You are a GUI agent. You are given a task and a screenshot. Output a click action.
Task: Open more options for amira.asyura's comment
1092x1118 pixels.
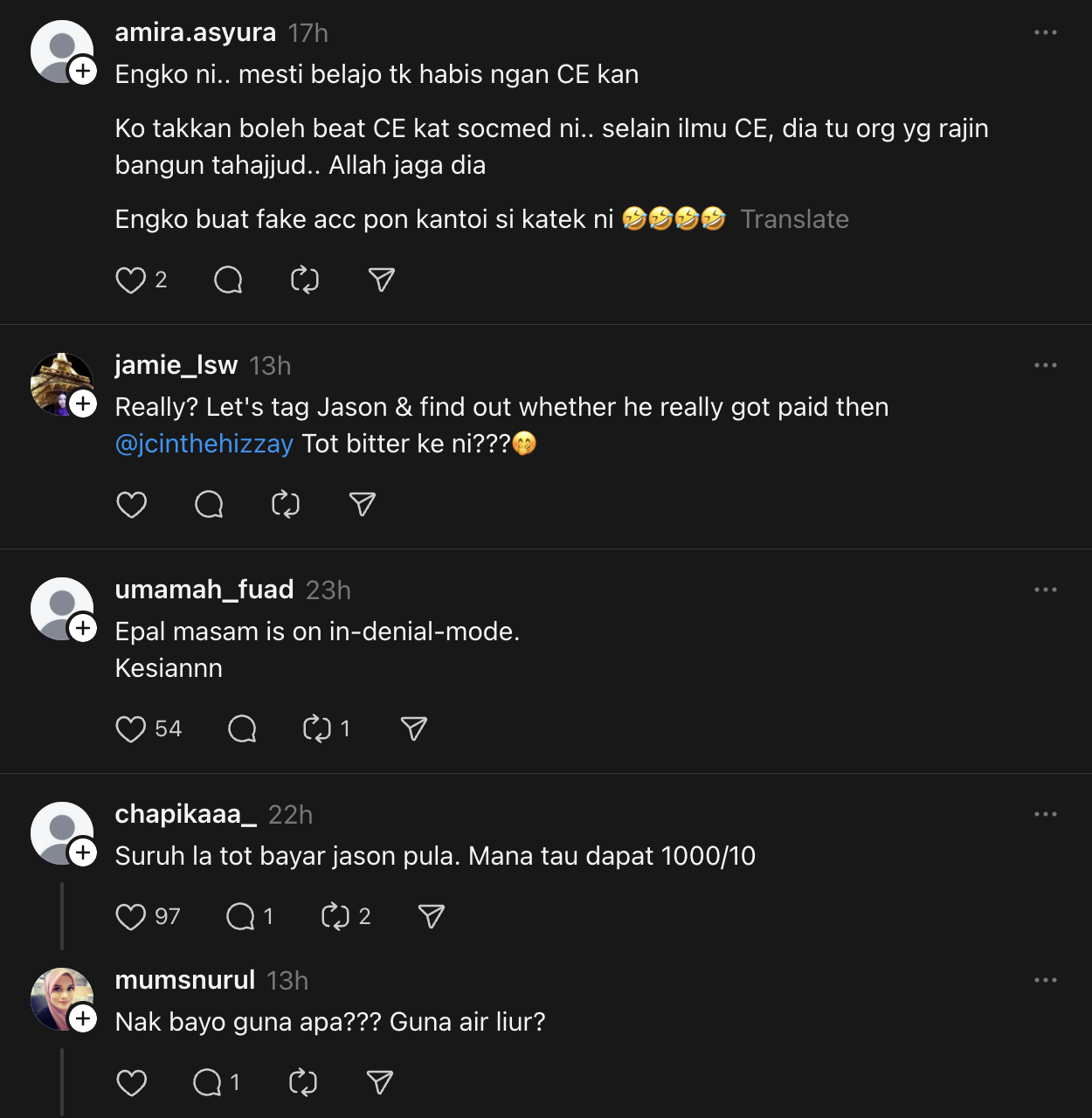[x=1046, y=32]
